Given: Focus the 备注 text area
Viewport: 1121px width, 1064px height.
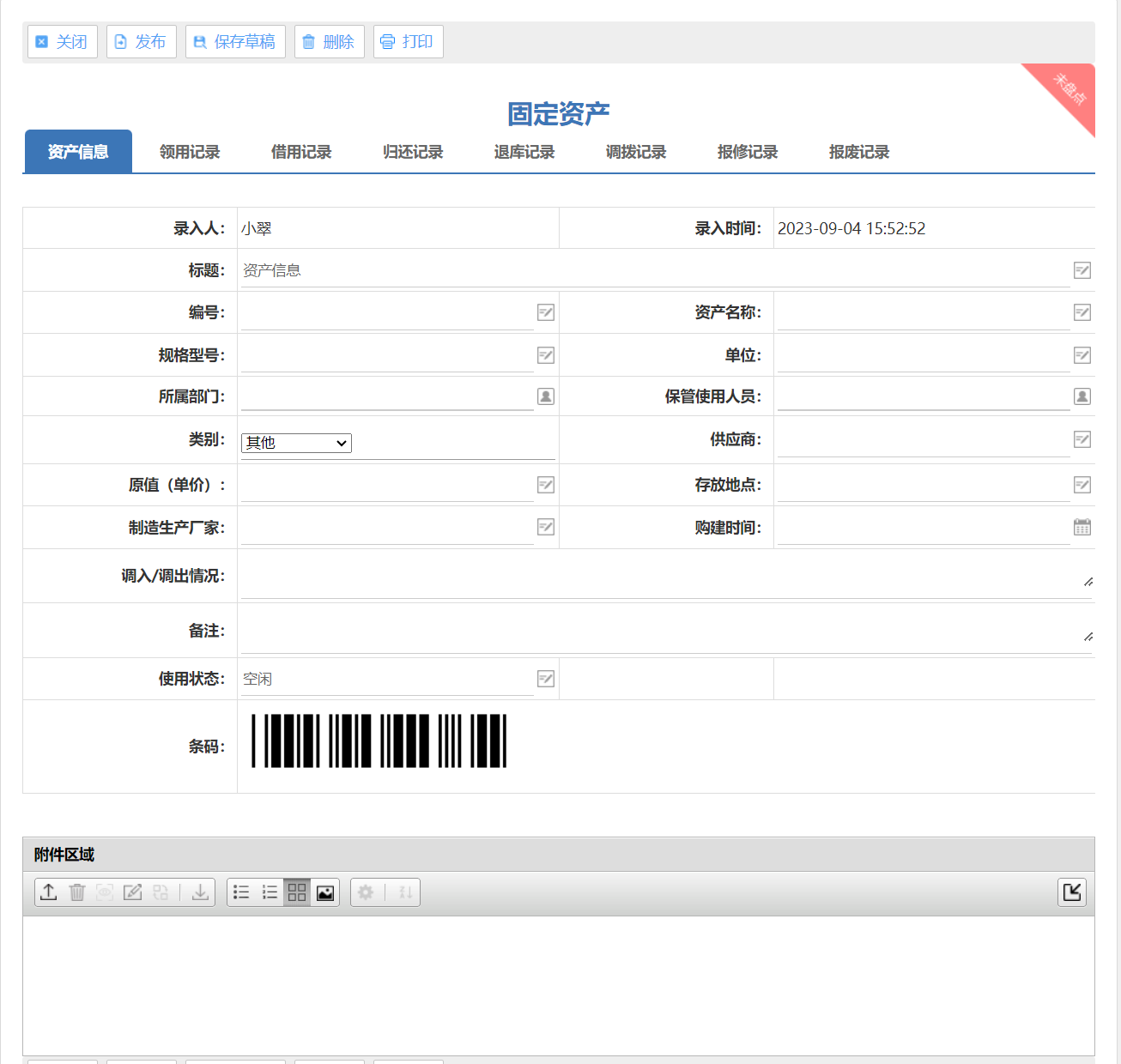Looking at the screenshot, I should (661, 631).
